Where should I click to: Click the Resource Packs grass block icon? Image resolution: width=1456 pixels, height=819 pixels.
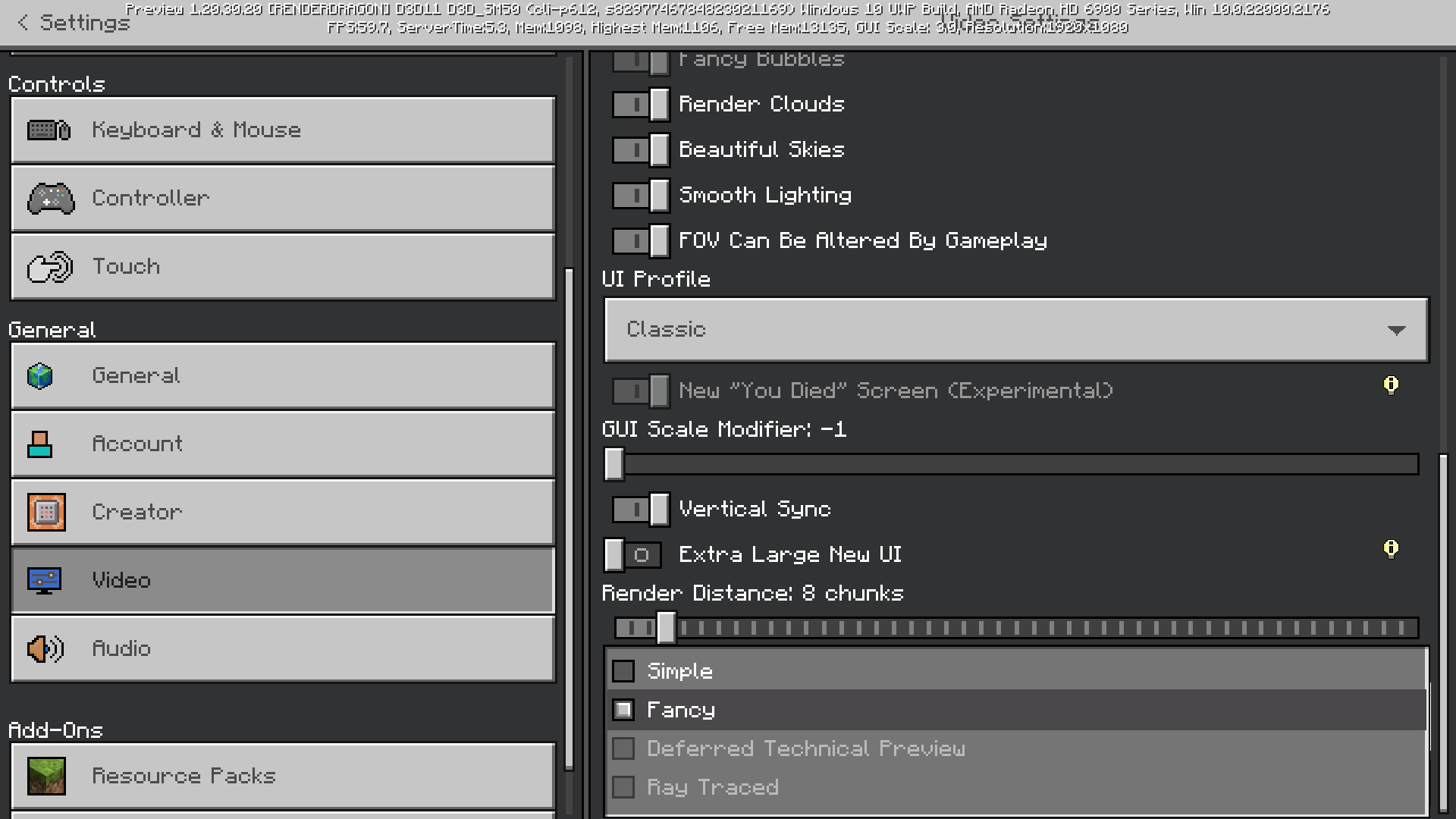pos(46,777)
